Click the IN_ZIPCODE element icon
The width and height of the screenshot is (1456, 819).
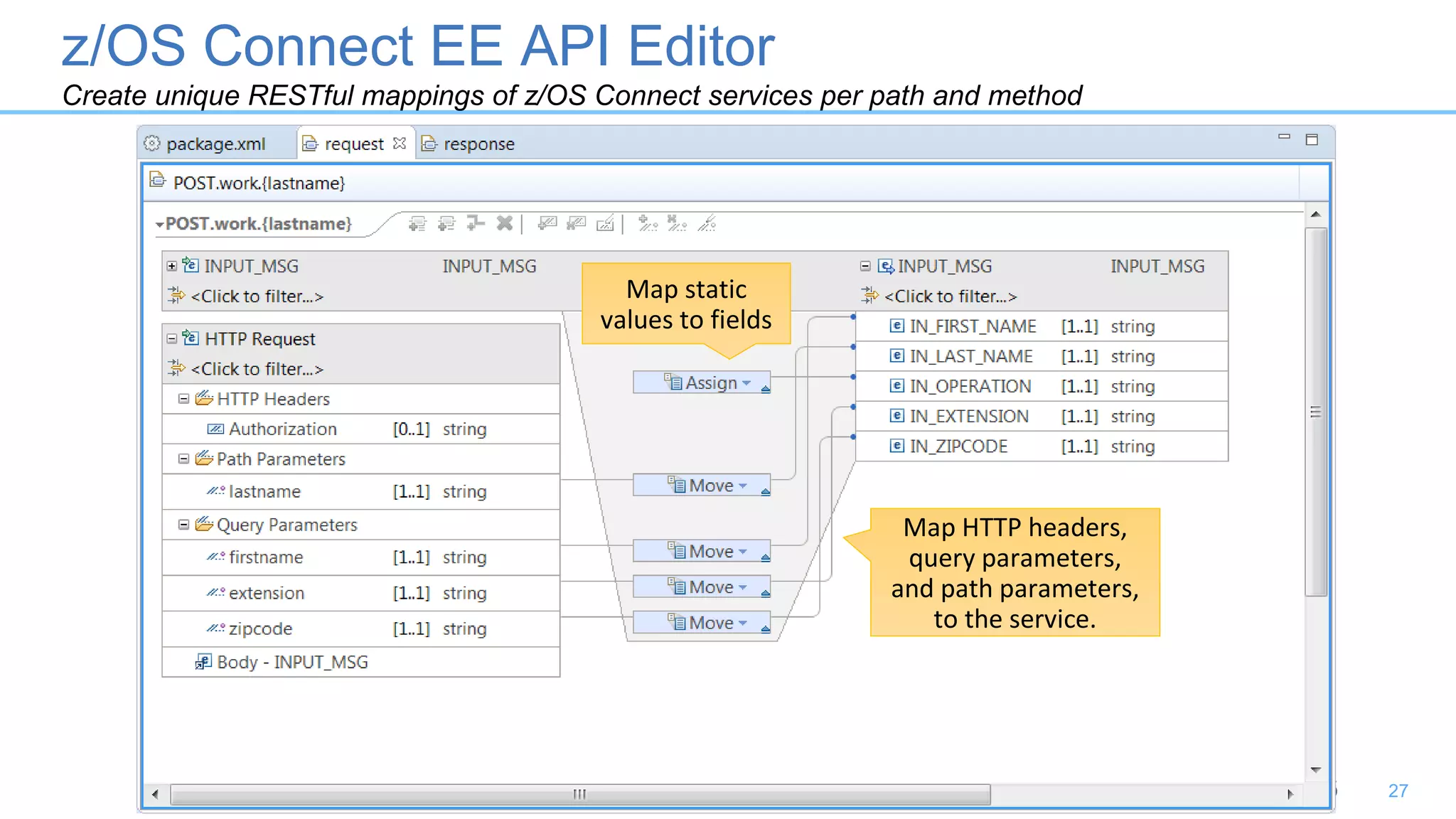pos(897,446)
